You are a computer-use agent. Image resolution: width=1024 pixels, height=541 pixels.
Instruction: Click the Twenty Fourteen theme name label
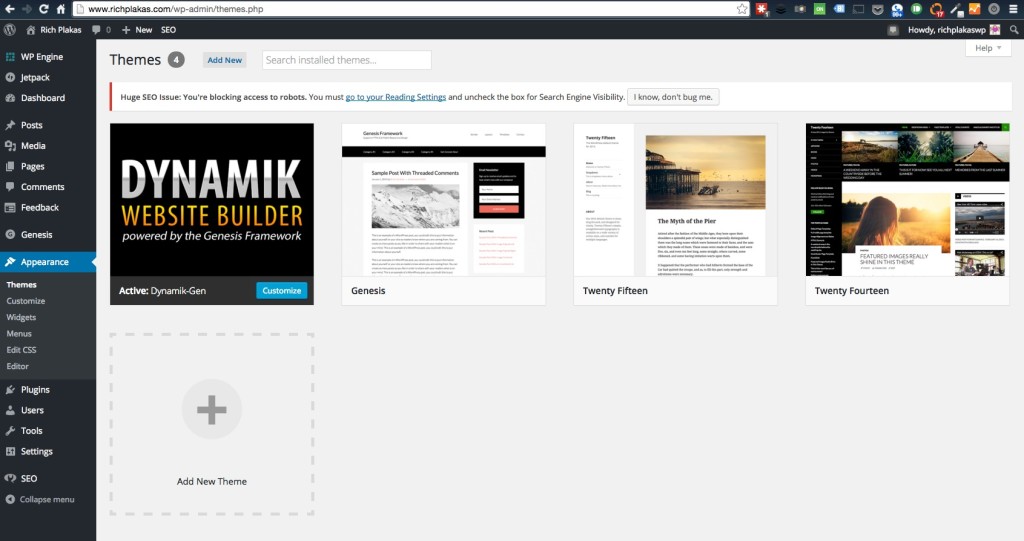click(852, 291)
